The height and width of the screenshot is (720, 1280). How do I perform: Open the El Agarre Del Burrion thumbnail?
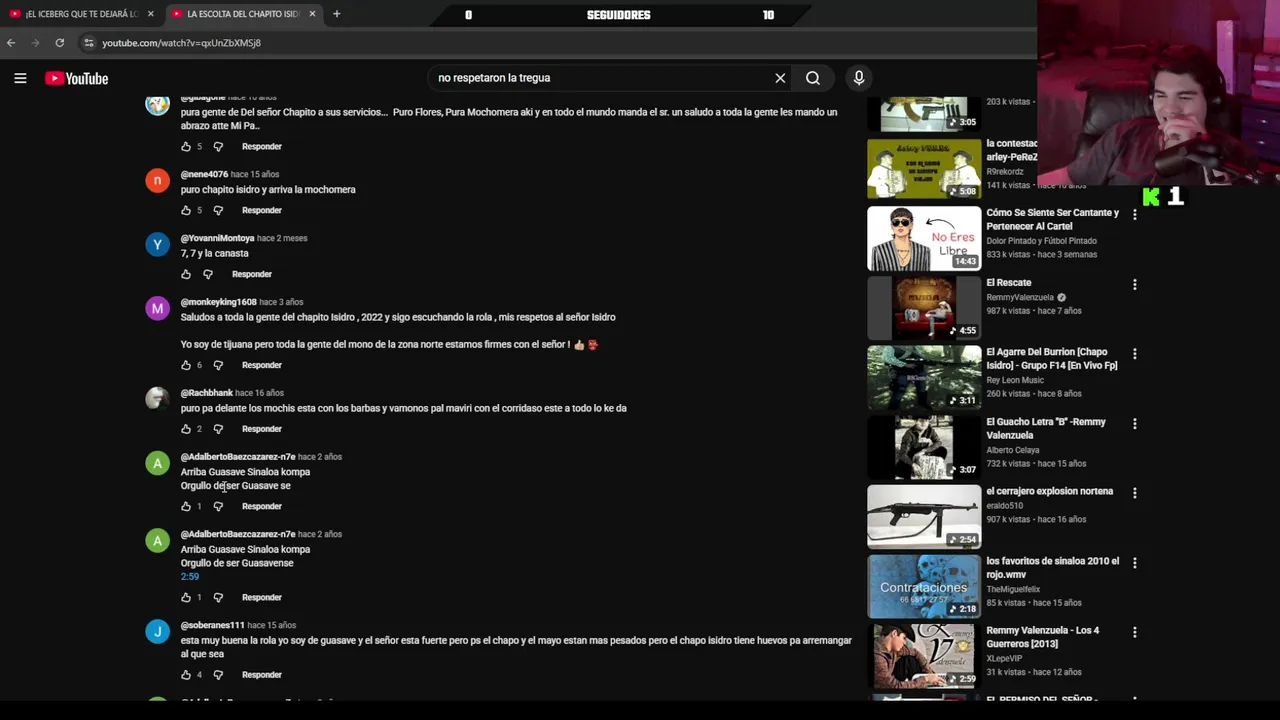pos(924,377)
